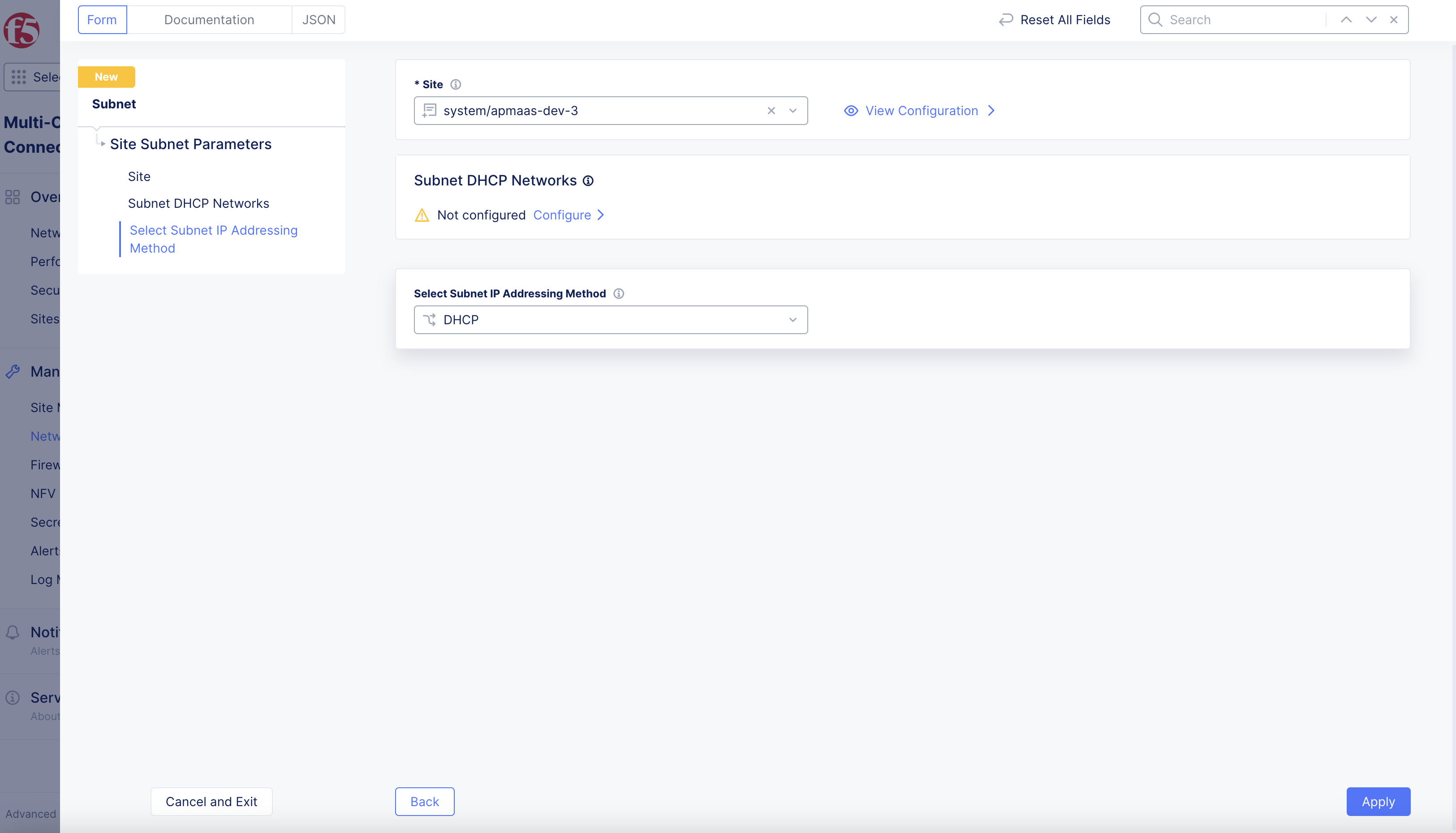1456x833 pixels.
Task: Click Advanced at sidebar bottom
Action: coord(31,814)
